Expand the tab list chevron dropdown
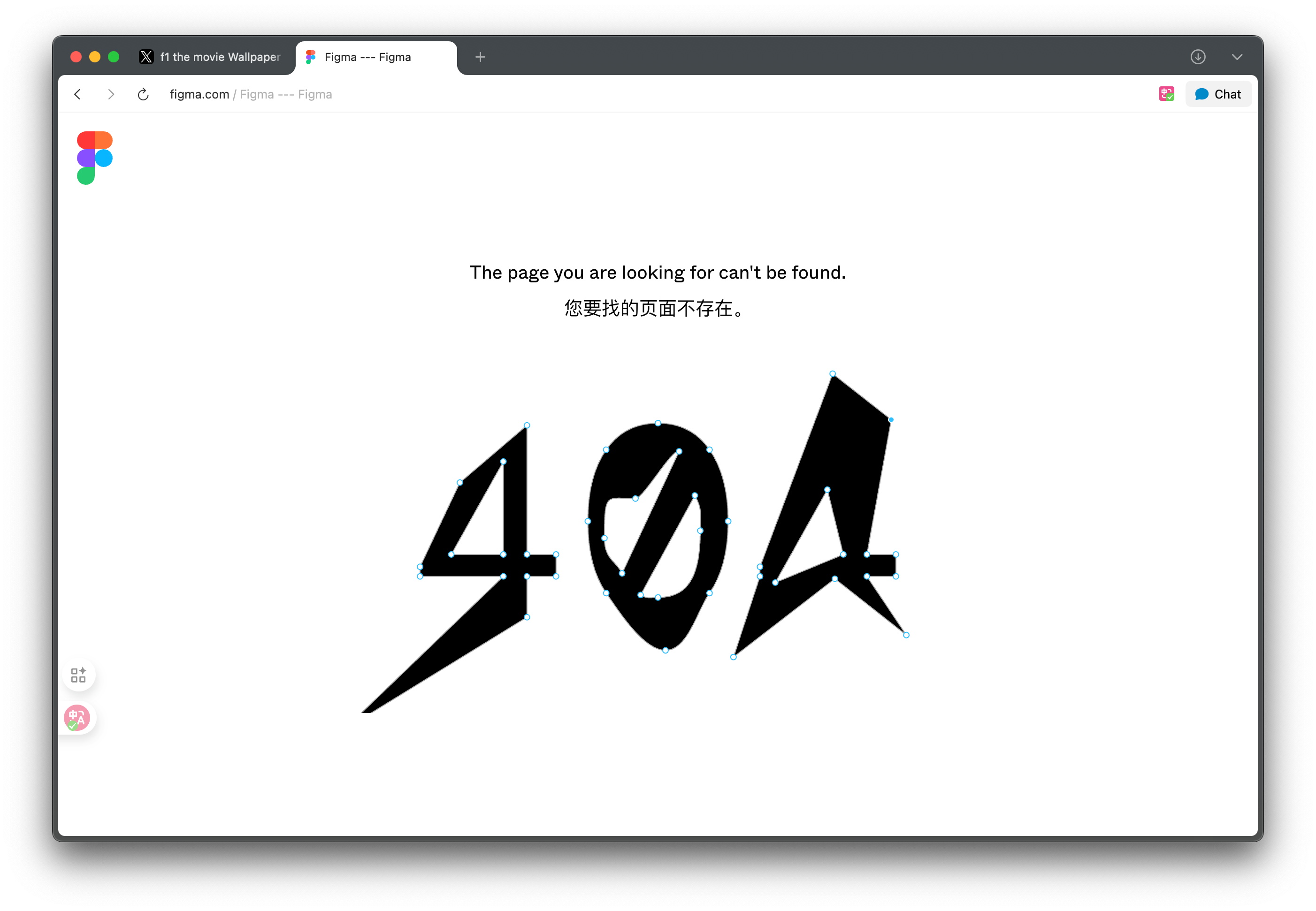1316x911 pixels. (1237, 57)
